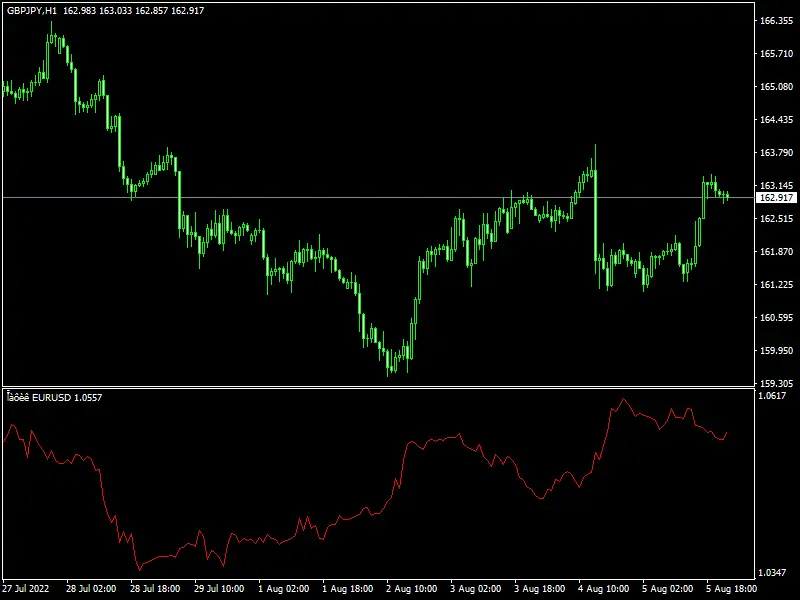Click the 159.950 price axis label
The height and width of the screenshot is (600, 800).
[777, 351]
